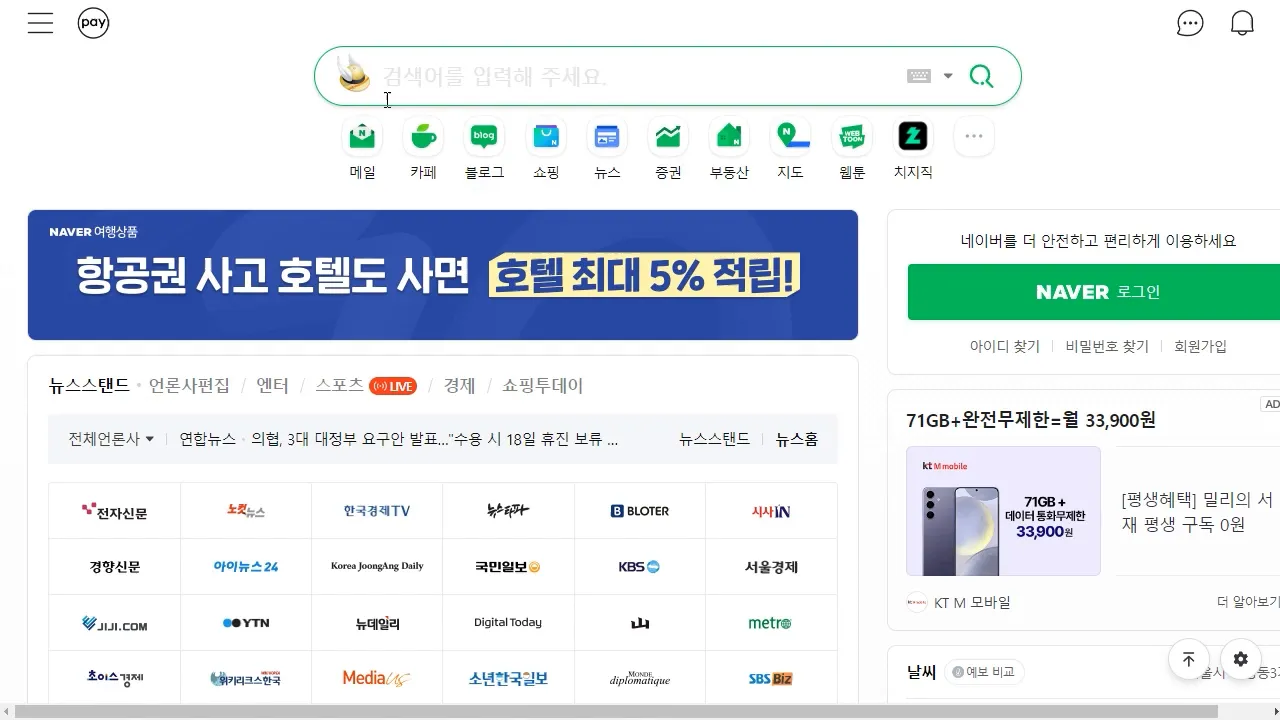The width and height of the screenshot is (1280, 720).
Task: Open Naver Pay icon
Action: point(93,23)
